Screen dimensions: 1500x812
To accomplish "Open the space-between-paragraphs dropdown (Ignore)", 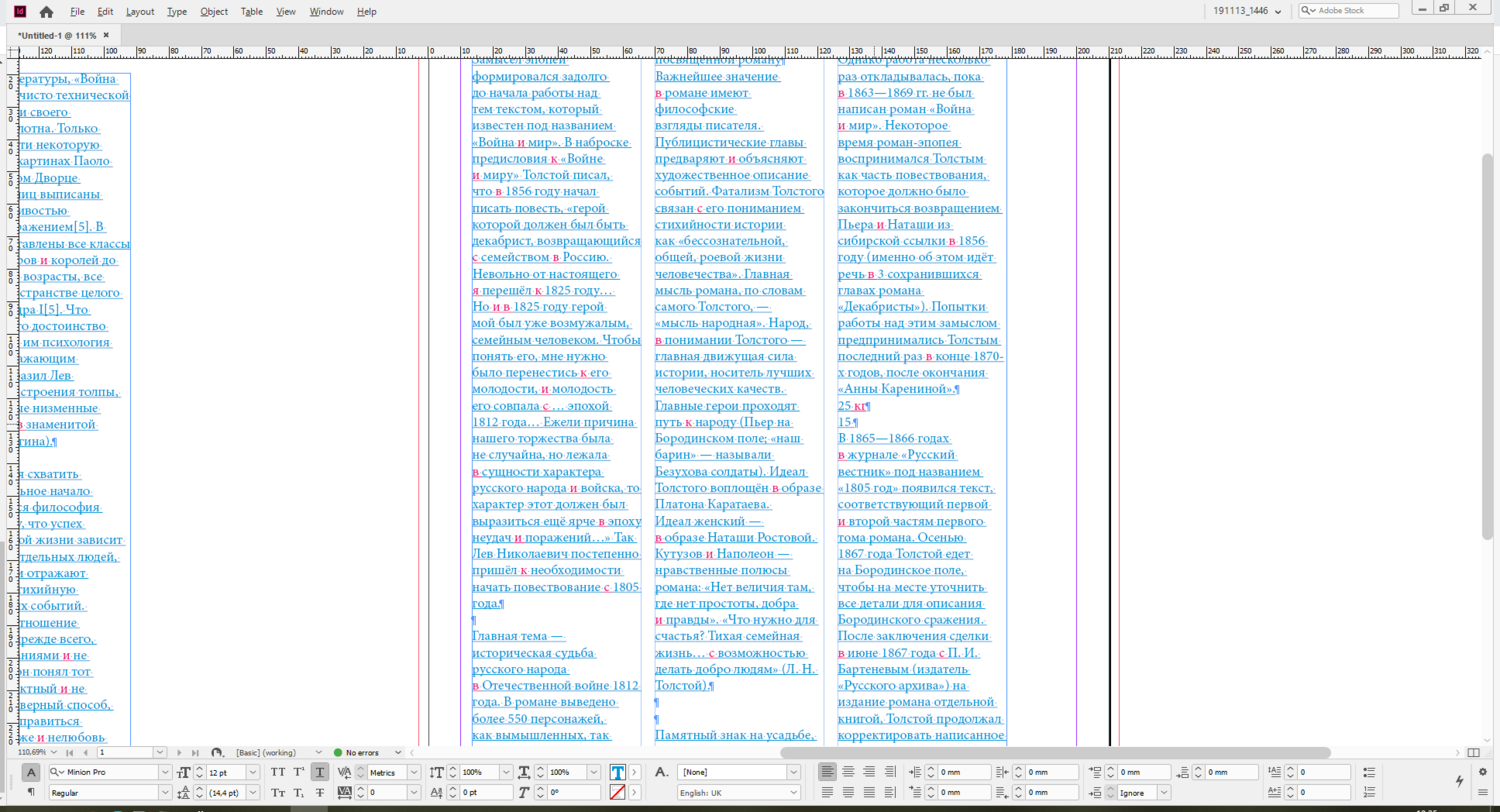I will 1164,792.
